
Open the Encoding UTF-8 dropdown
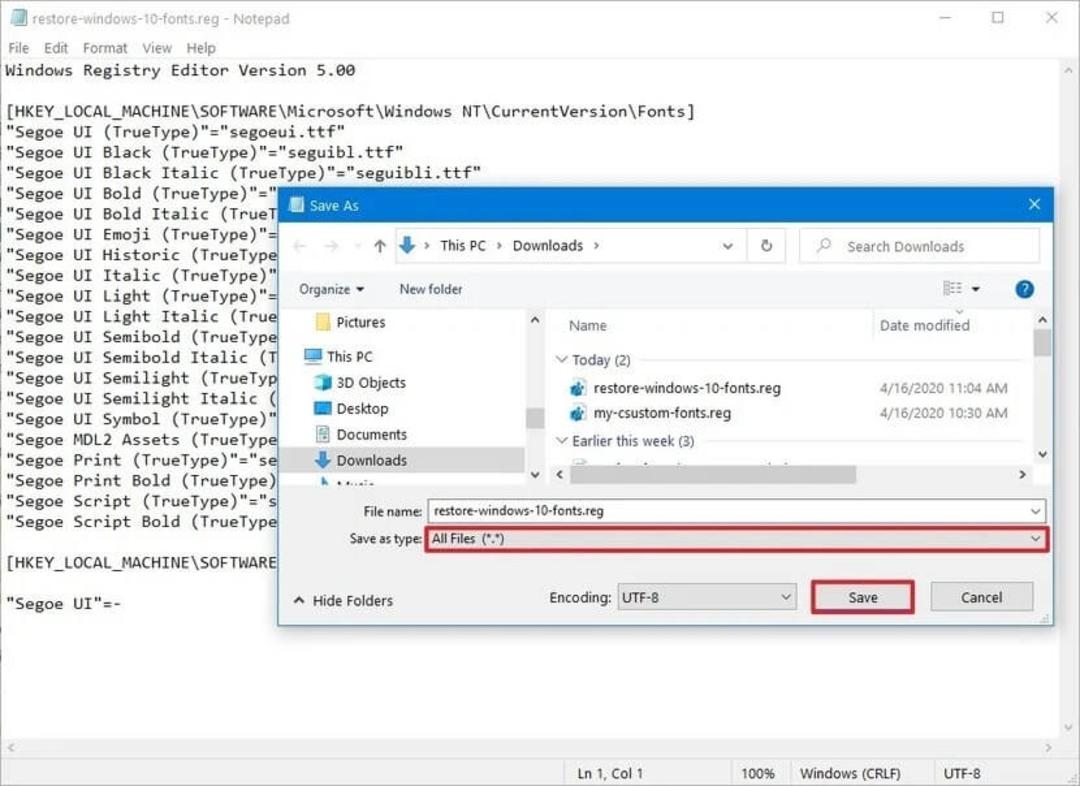pos(707,597)
